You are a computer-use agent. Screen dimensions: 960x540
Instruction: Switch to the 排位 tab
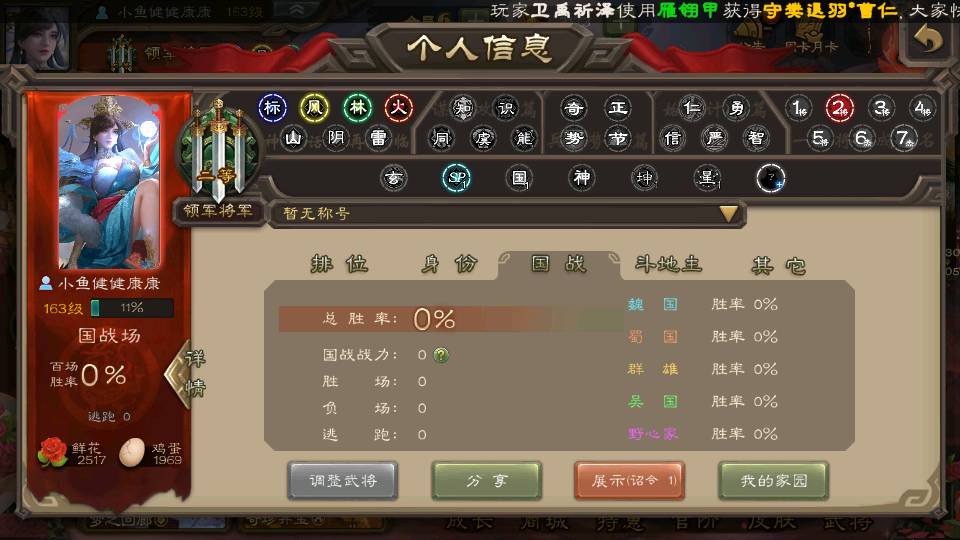coord(340,264)
